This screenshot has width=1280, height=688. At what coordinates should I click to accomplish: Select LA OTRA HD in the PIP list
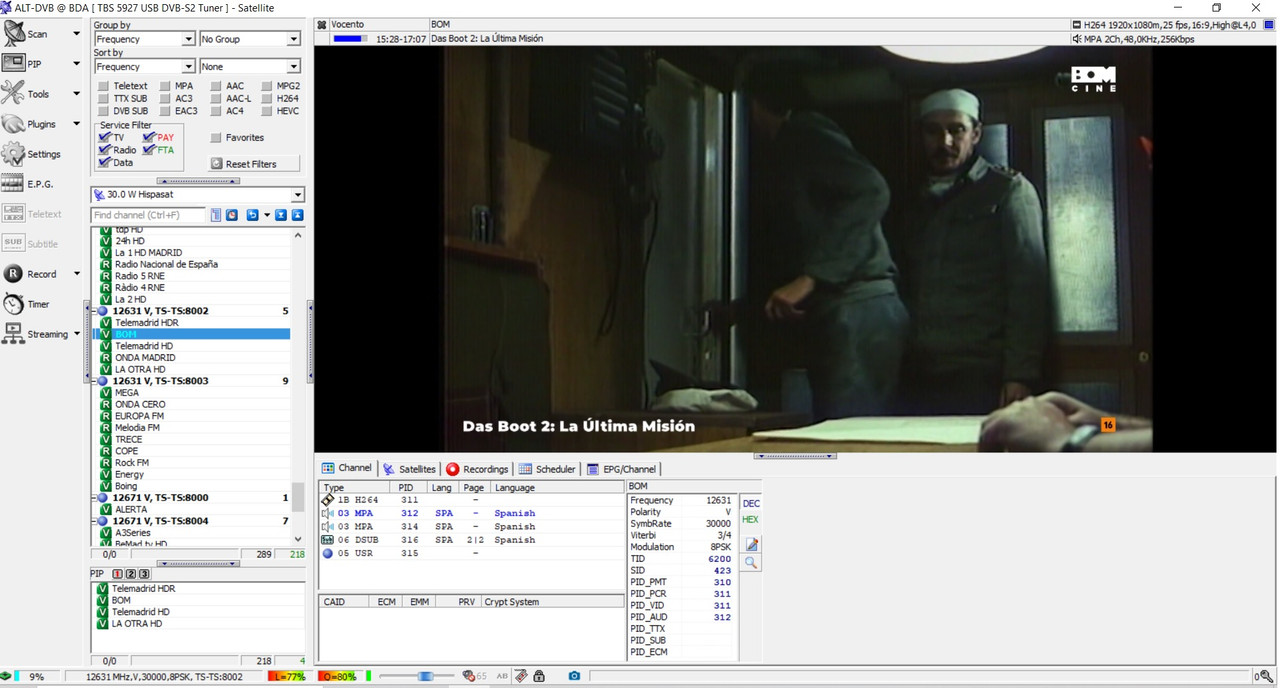point(137,624)
